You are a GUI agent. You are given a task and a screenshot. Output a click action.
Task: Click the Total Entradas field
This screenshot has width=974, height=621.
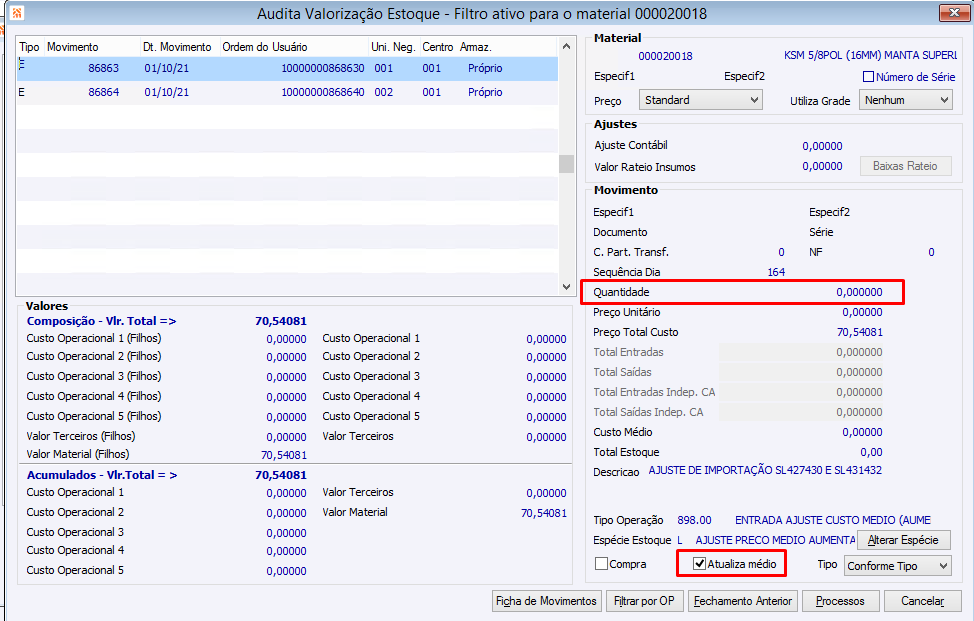tap(801, 352)
